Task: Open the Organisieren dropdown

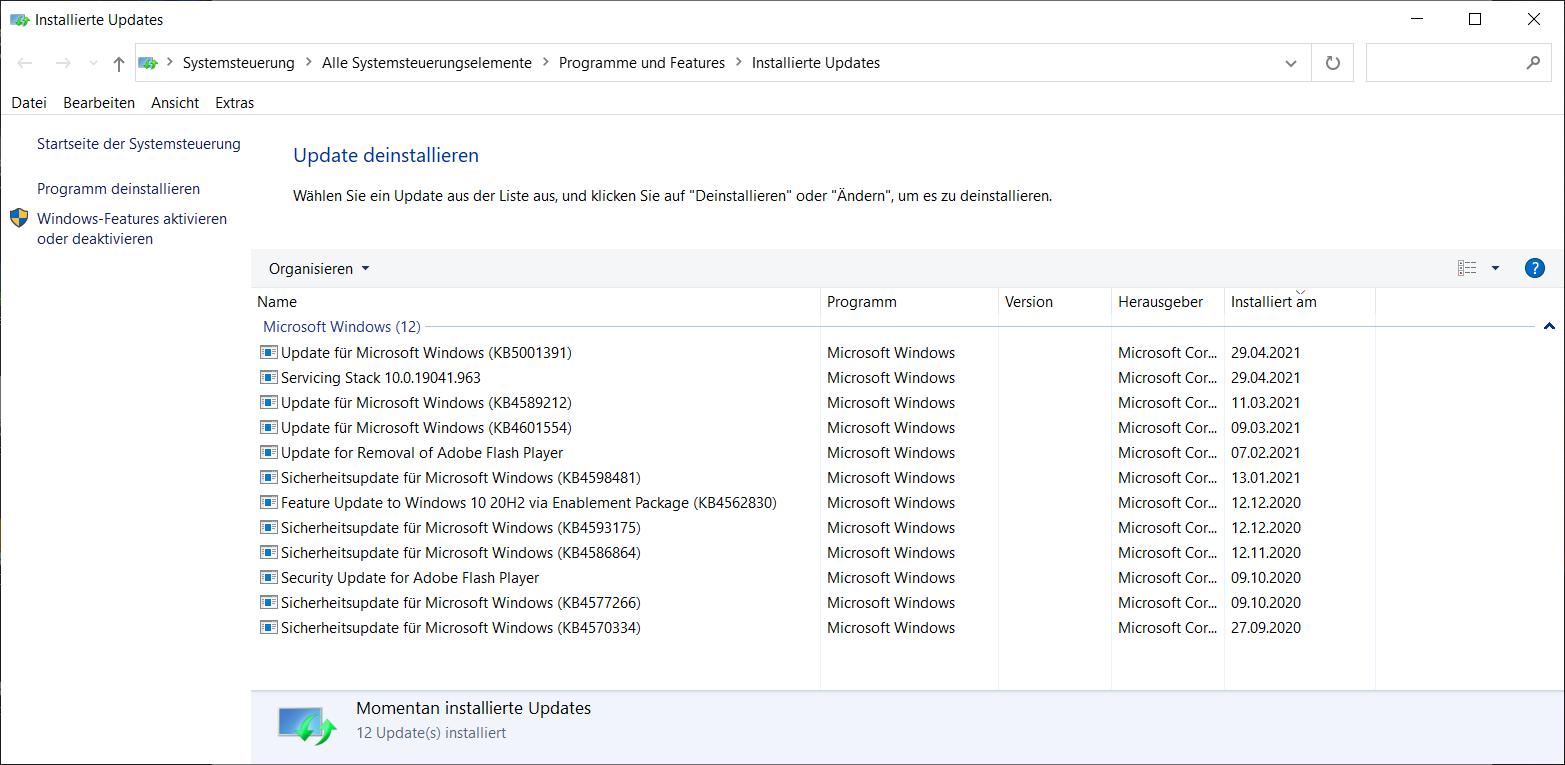Action: [x=319, y=269]
